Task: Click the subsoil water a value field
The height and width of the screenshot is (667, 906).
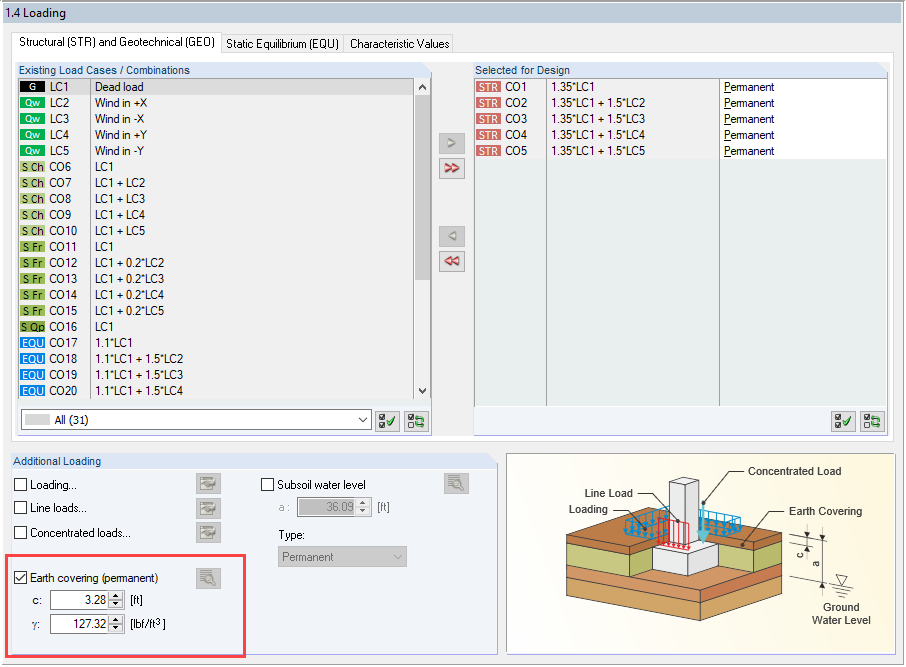Action: click(x=326, y=507)
